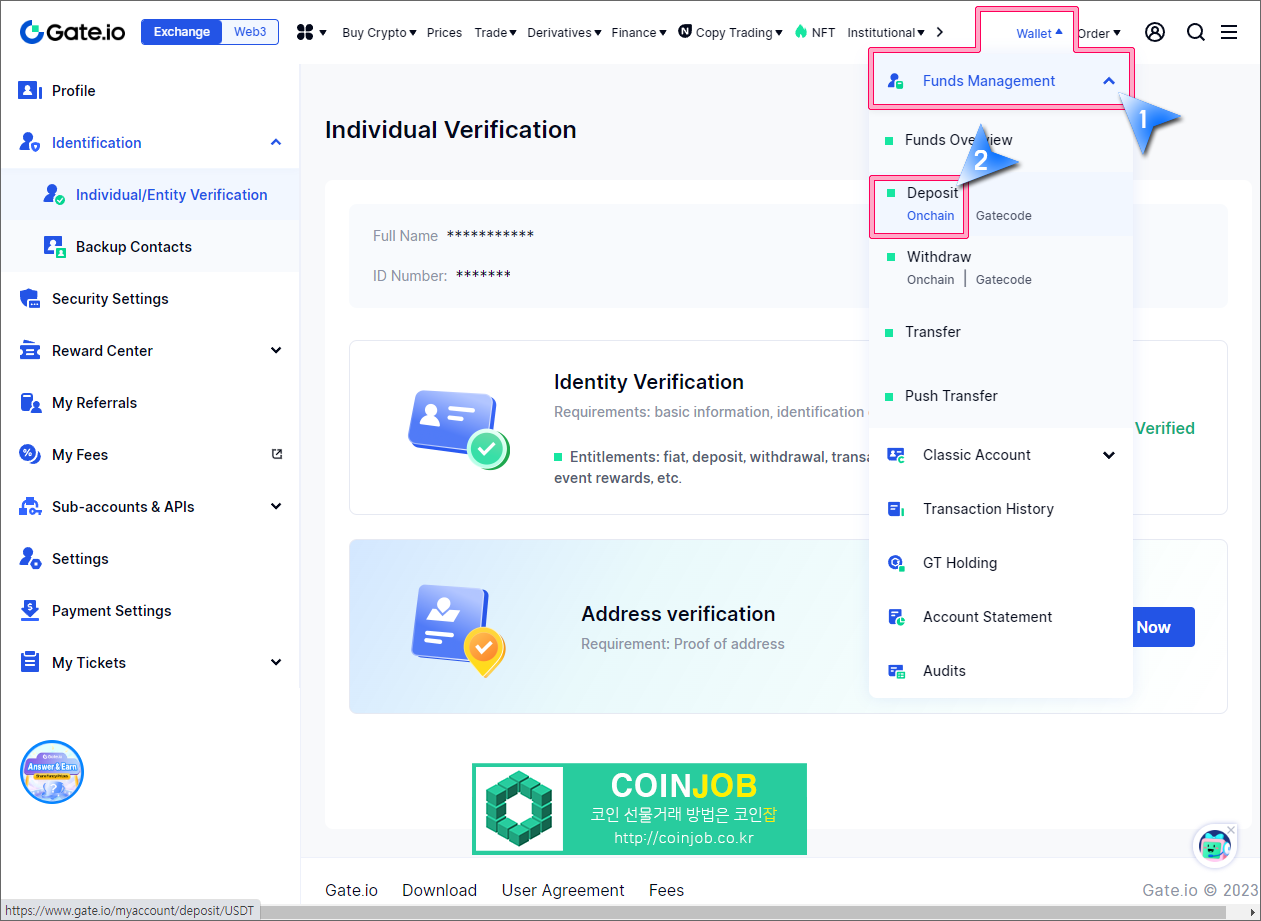Select Push Transfer menu entry
The width and height of the screenshot is (1261, 921).
point(951,396)
